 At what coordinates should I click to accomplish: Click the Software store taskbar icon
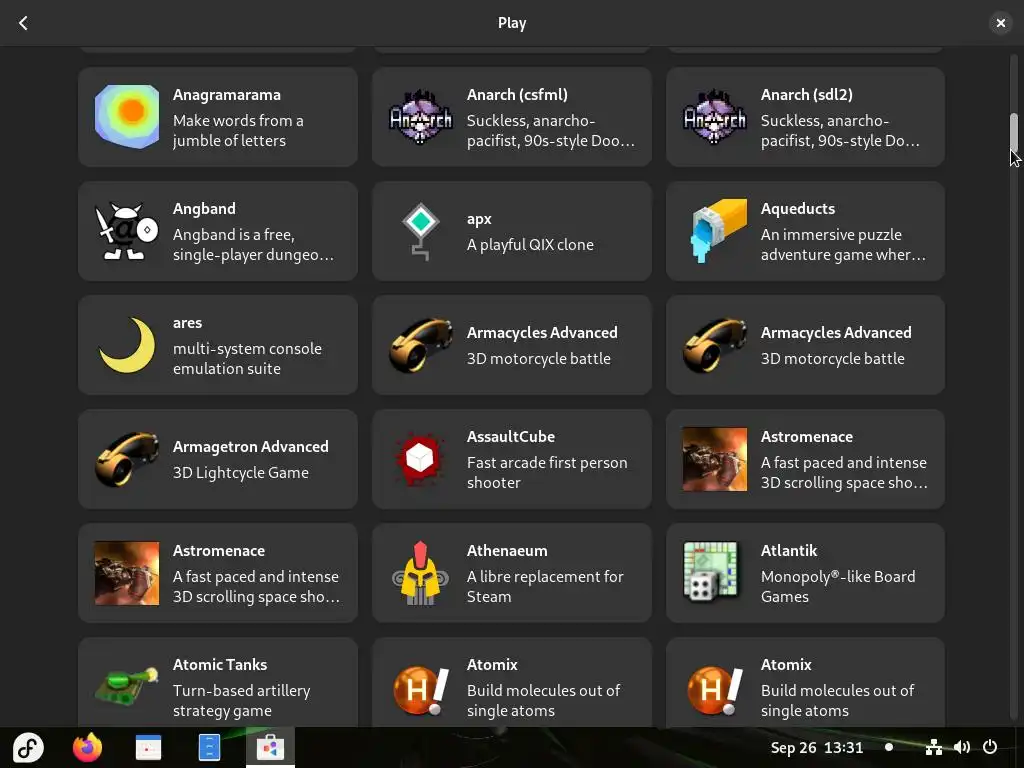[270, 747]
